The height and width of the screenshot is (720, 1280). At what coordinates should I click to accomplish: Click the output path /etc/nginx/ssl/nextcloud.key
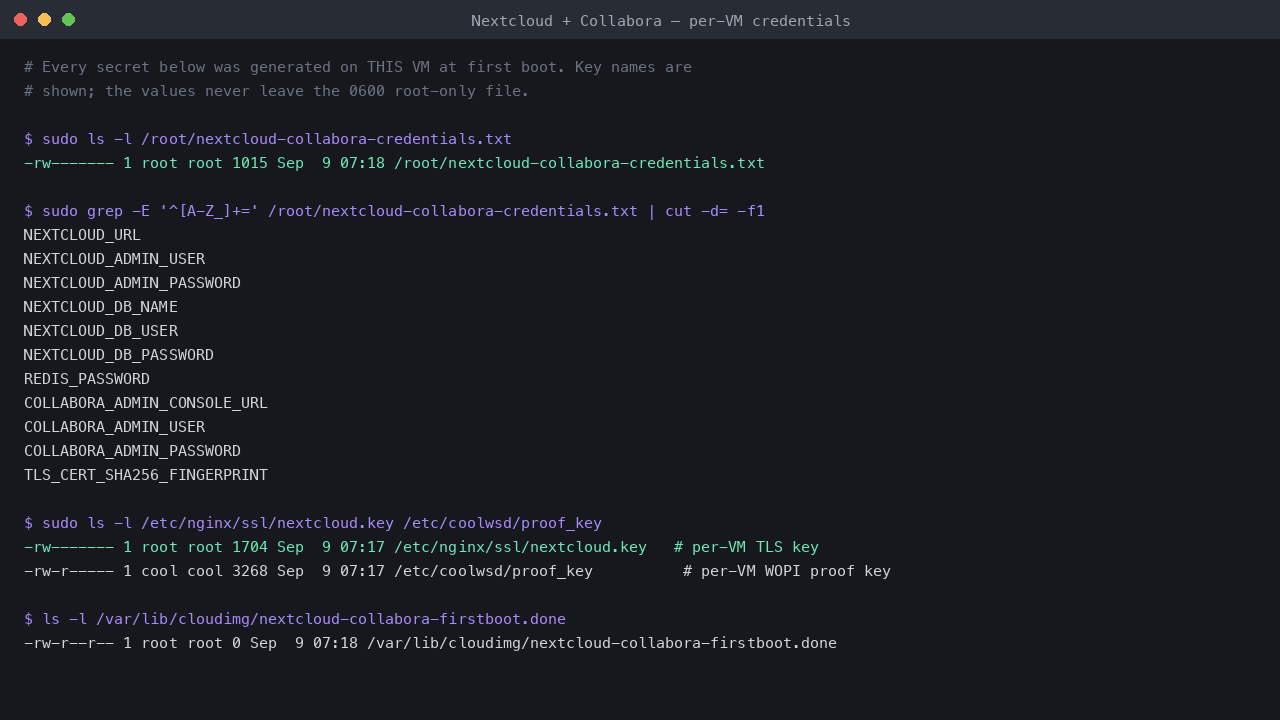[520, 547]
